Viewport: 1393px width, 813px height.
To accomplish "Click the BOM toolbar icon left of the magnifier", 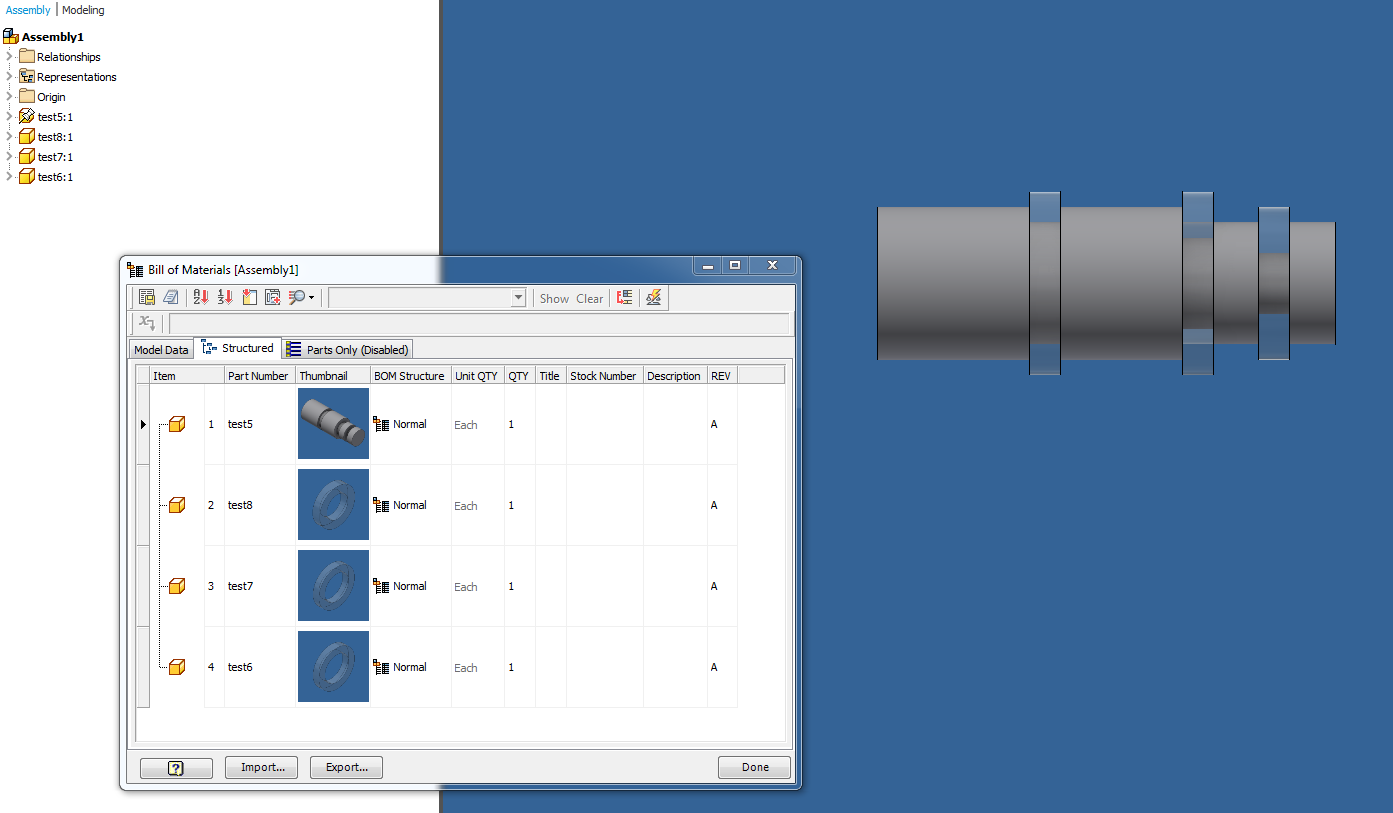I will click(x=272, y=297).
